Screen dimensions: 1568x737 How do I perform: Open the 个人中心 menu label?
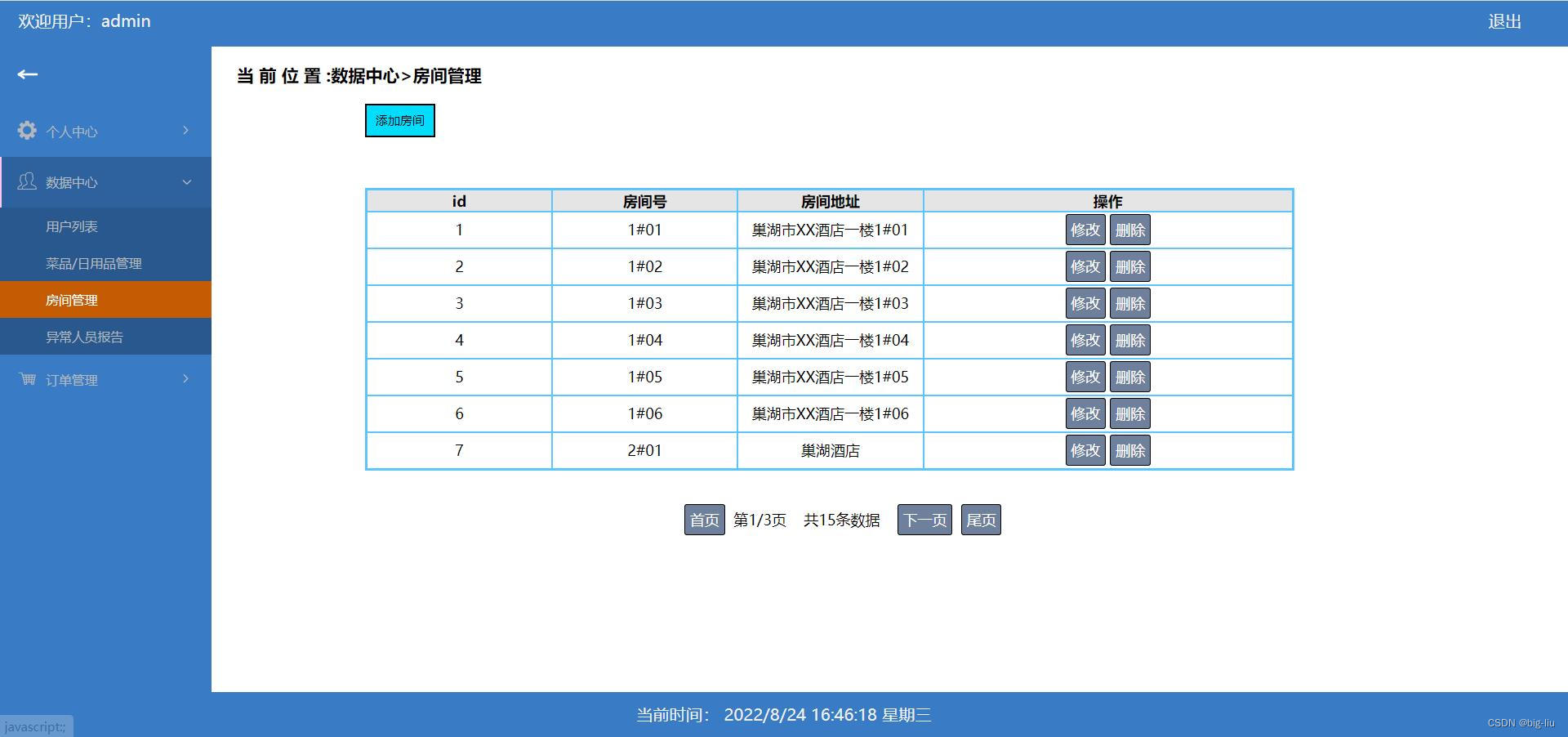click(x=72, y=132)
